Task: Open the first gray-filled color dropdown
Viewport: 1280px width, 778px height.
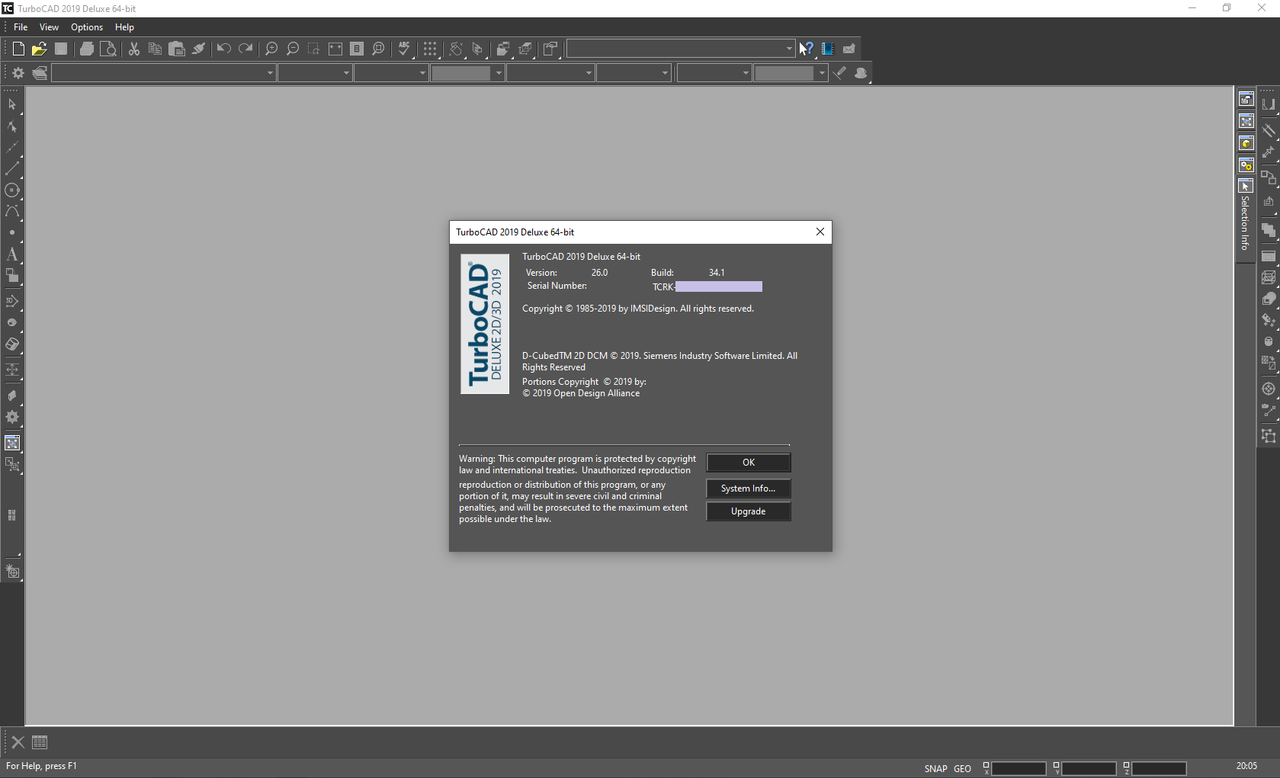Action: pos(467,73)
